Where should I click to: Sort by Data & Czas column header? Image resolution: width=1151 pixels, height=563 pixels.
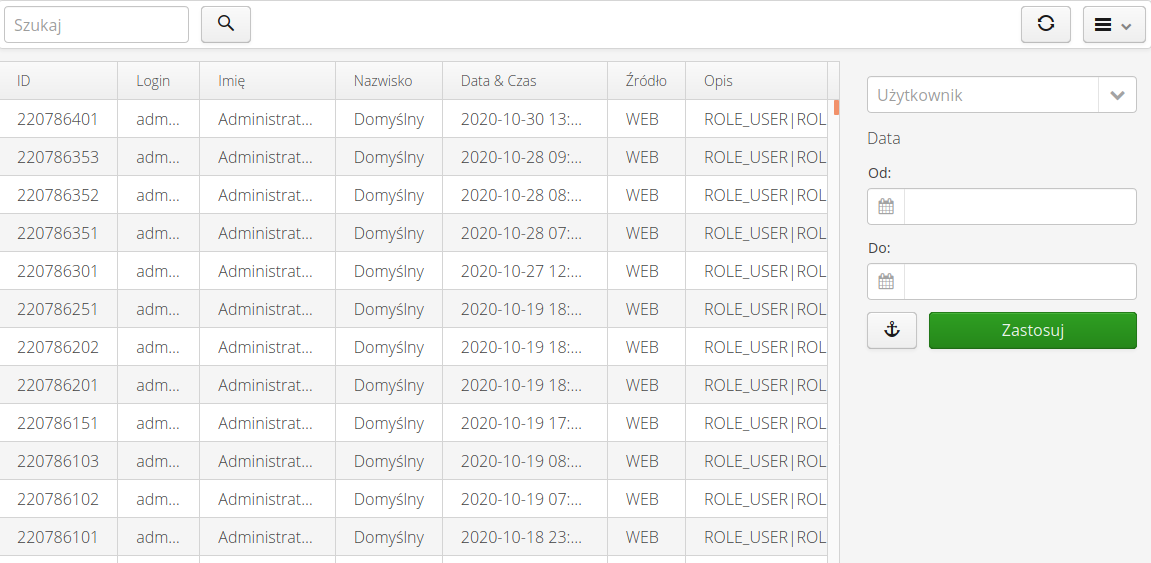coord(525,81)
